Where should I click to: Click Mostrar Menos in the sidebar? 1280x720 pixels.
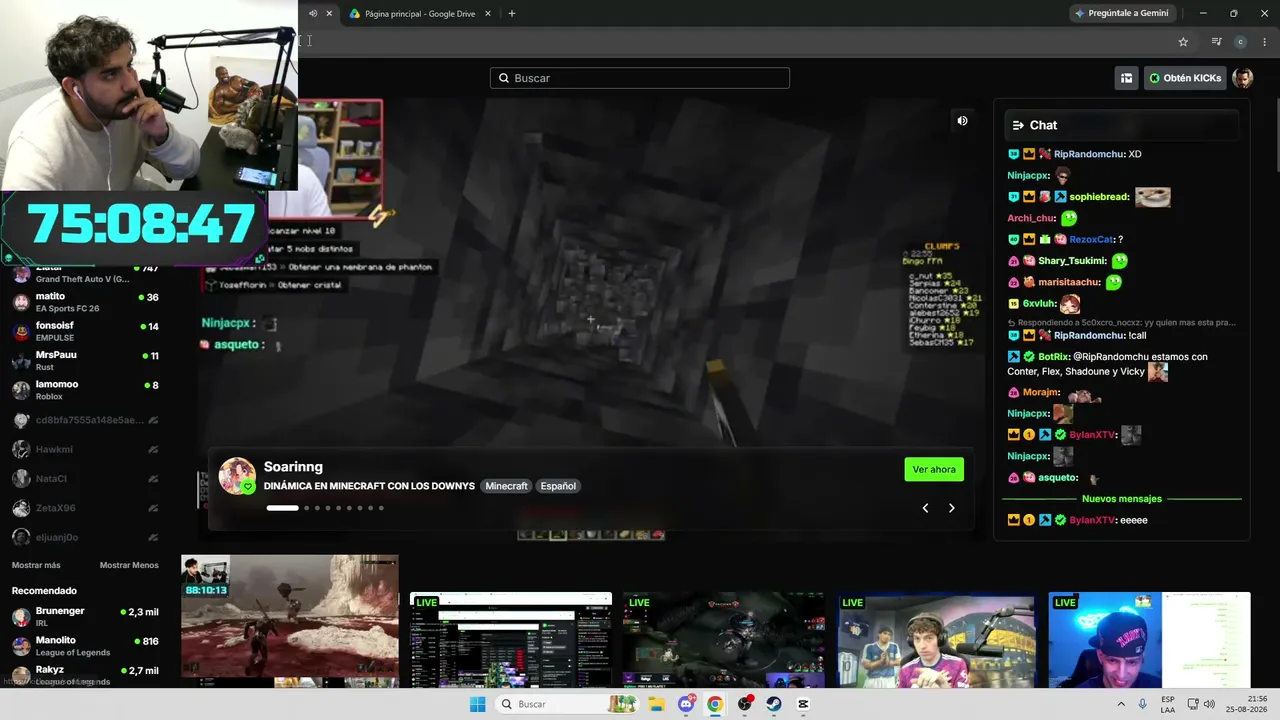coord(129,565)
